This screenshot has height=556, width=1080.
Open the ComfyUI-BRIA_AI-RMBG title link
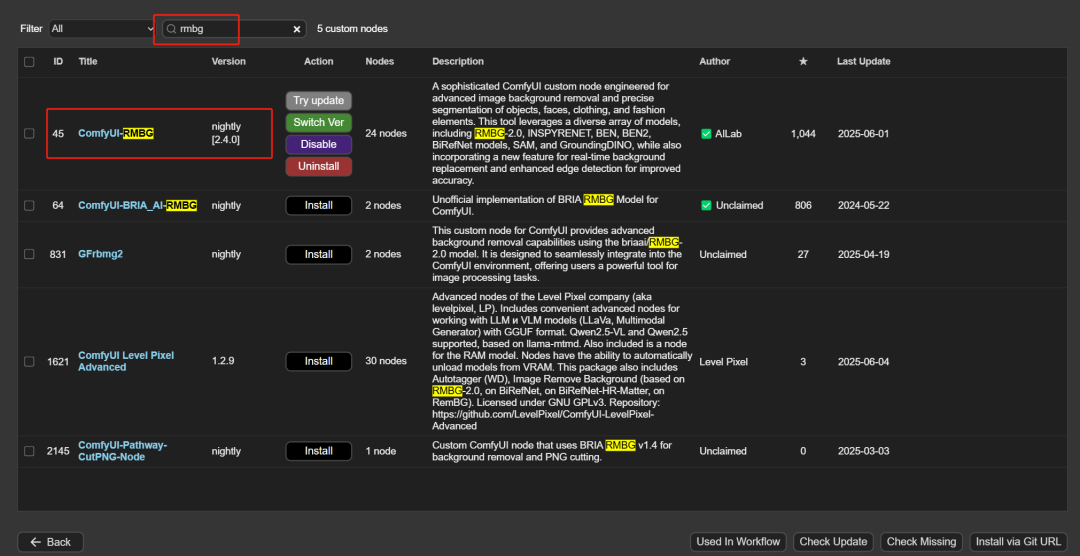pos(138,205)
